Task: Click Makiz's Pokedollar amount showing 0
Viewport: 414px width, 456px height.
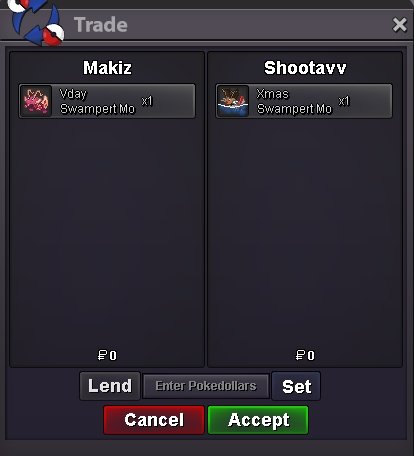Action: tap(107, 355)
